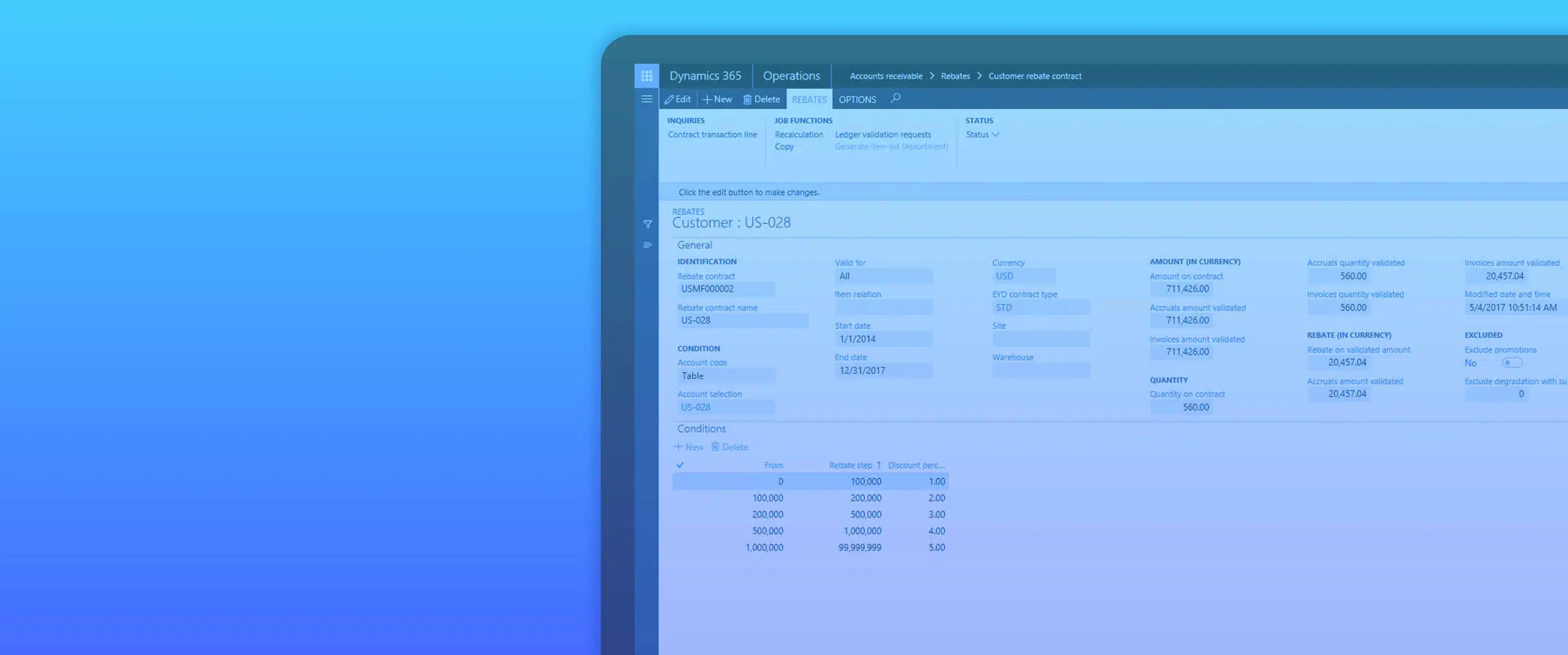Open the Dynamics 365 app launcher grid

[646, 76]
